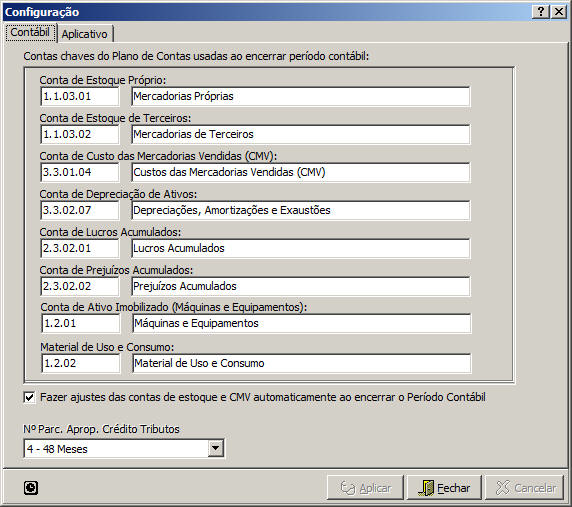Screen dimensions: 572x507
Task: Click the 1.2.02 account code field
Action: (x=81, y=363)
